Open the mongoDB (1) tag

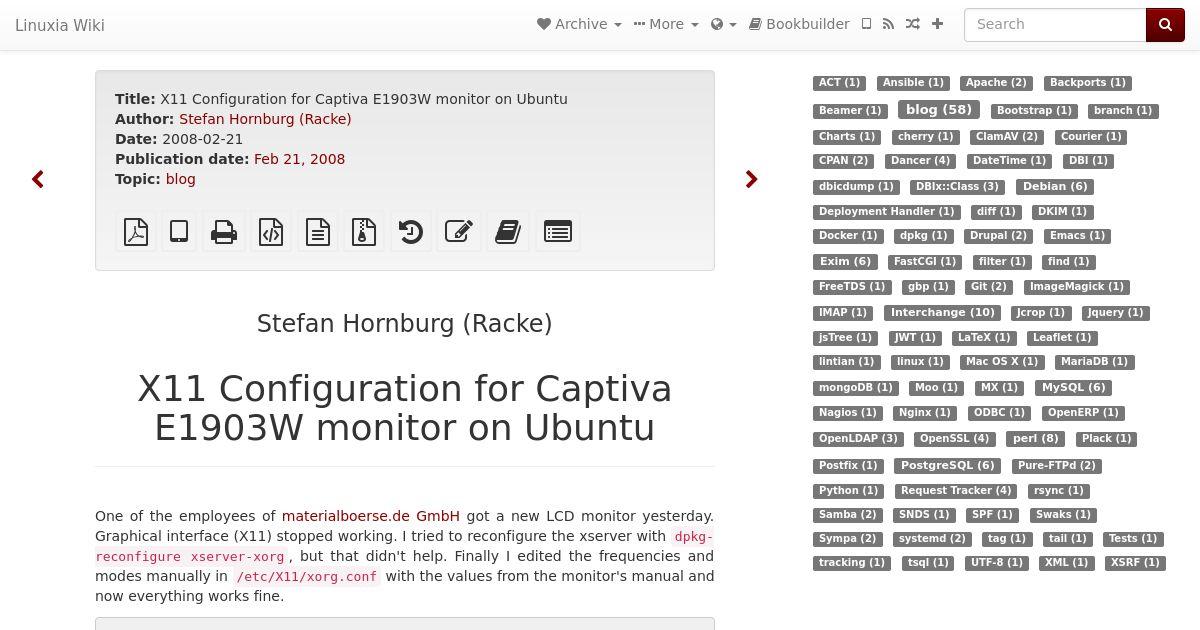pyautogui.click(x=855, y=388)
